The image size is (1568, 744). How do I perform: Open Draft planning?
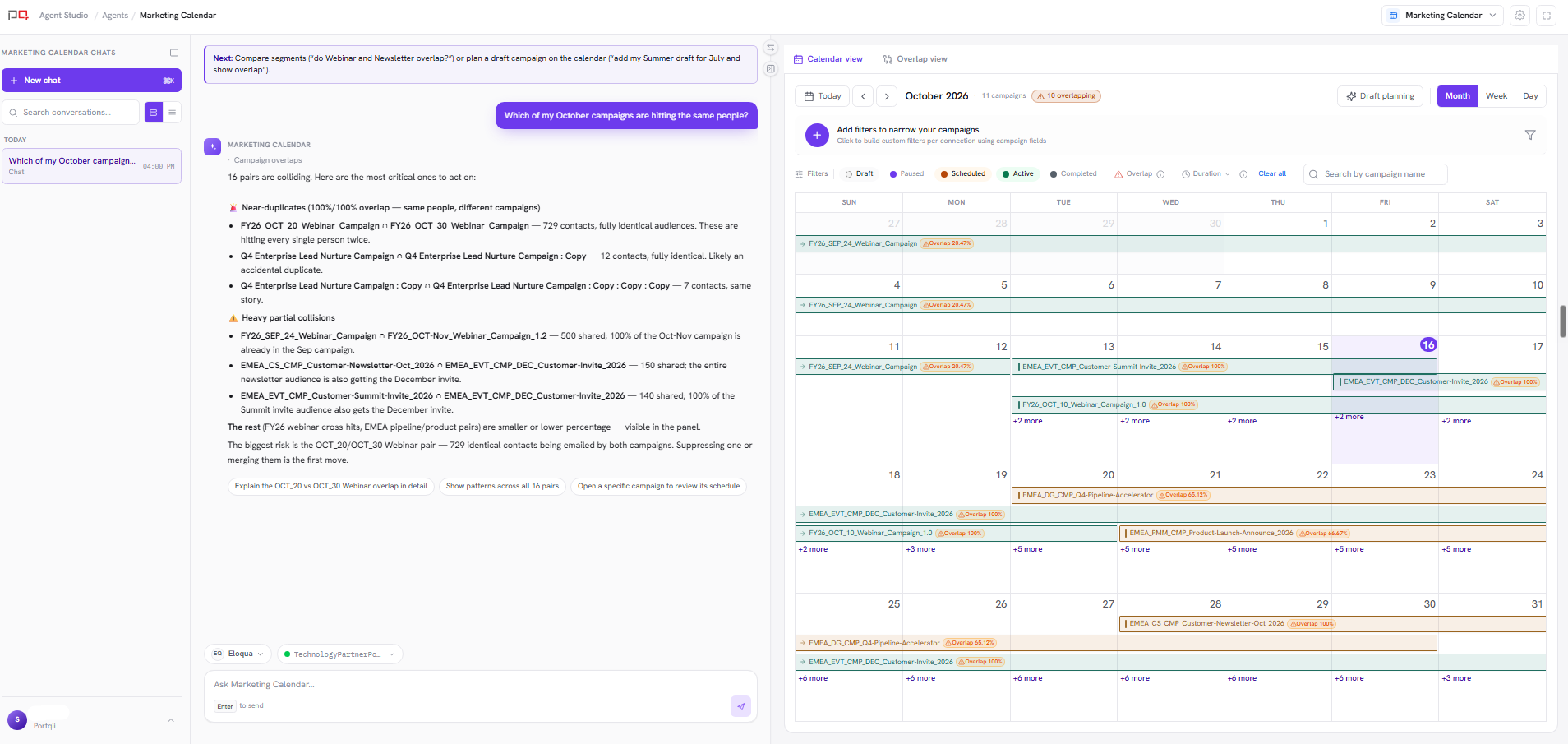point(1380,96)
